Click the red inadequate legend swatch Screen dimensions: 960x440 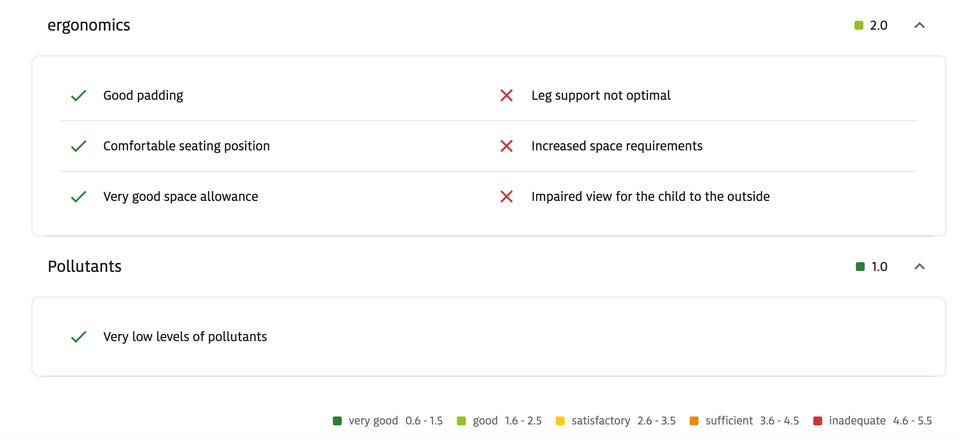point(818,421)
